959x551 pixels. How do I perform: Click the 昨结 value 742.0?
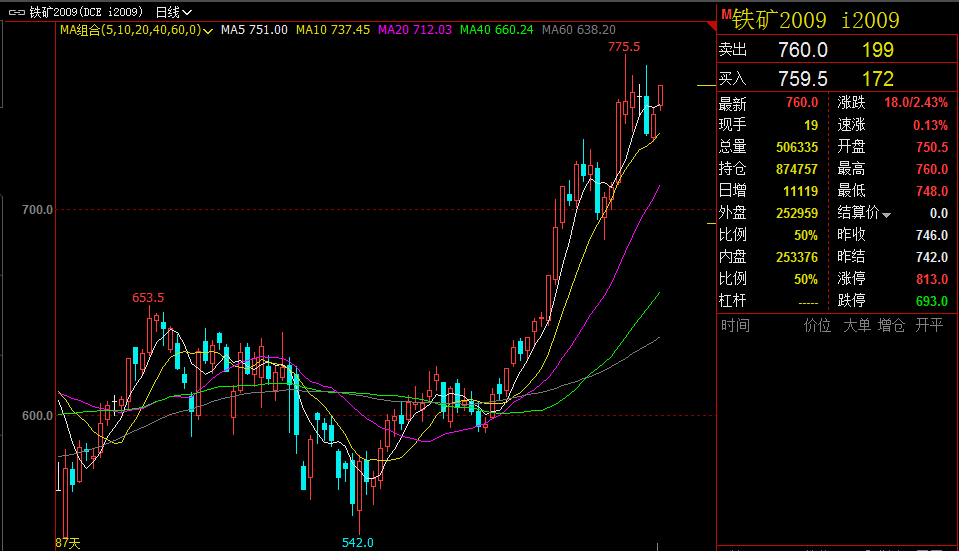pyautogui.click(x=931, y=257)
